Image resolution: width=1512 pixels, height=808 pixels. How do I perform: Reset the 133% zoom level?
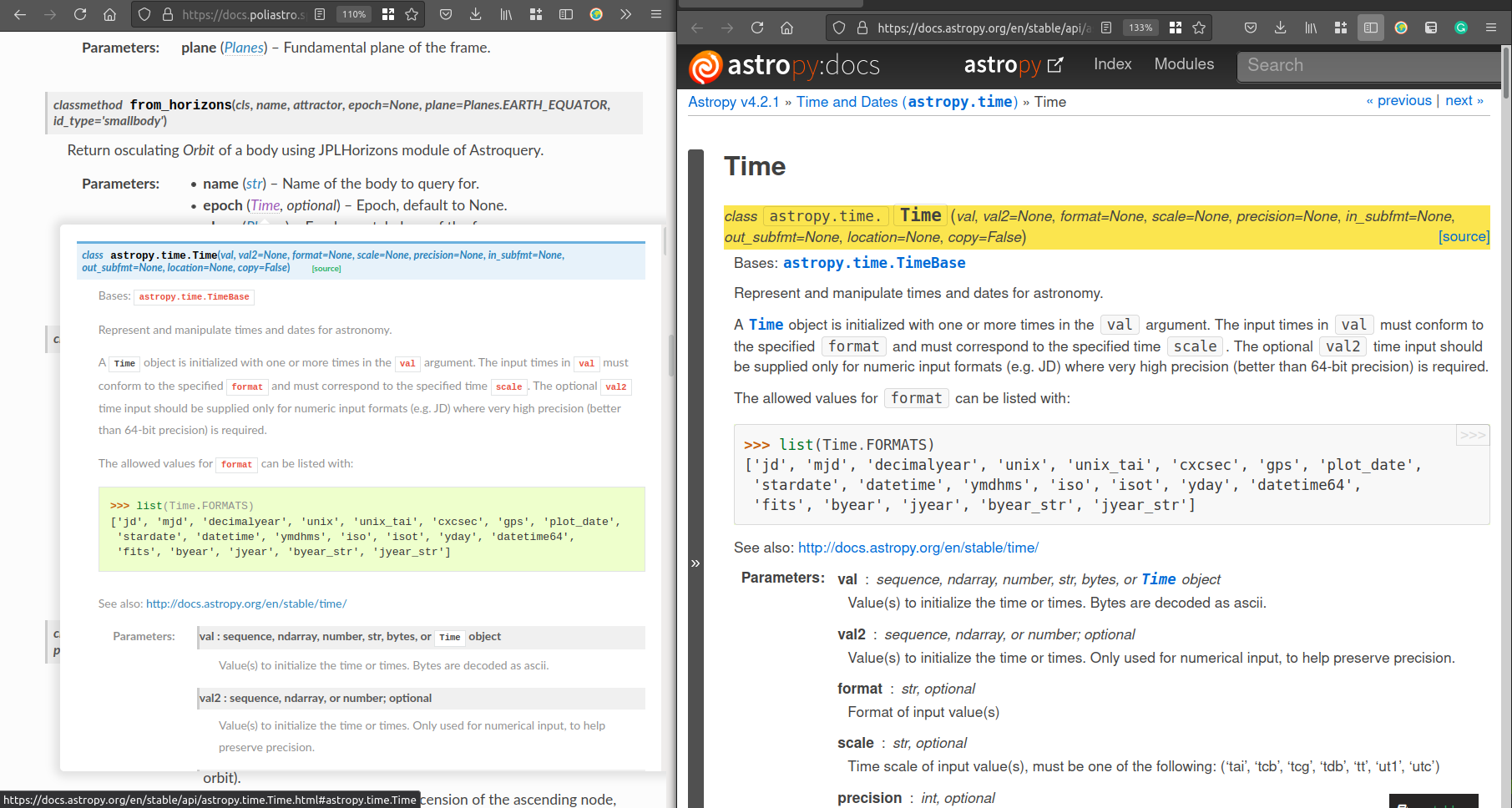click(1140, 28)
